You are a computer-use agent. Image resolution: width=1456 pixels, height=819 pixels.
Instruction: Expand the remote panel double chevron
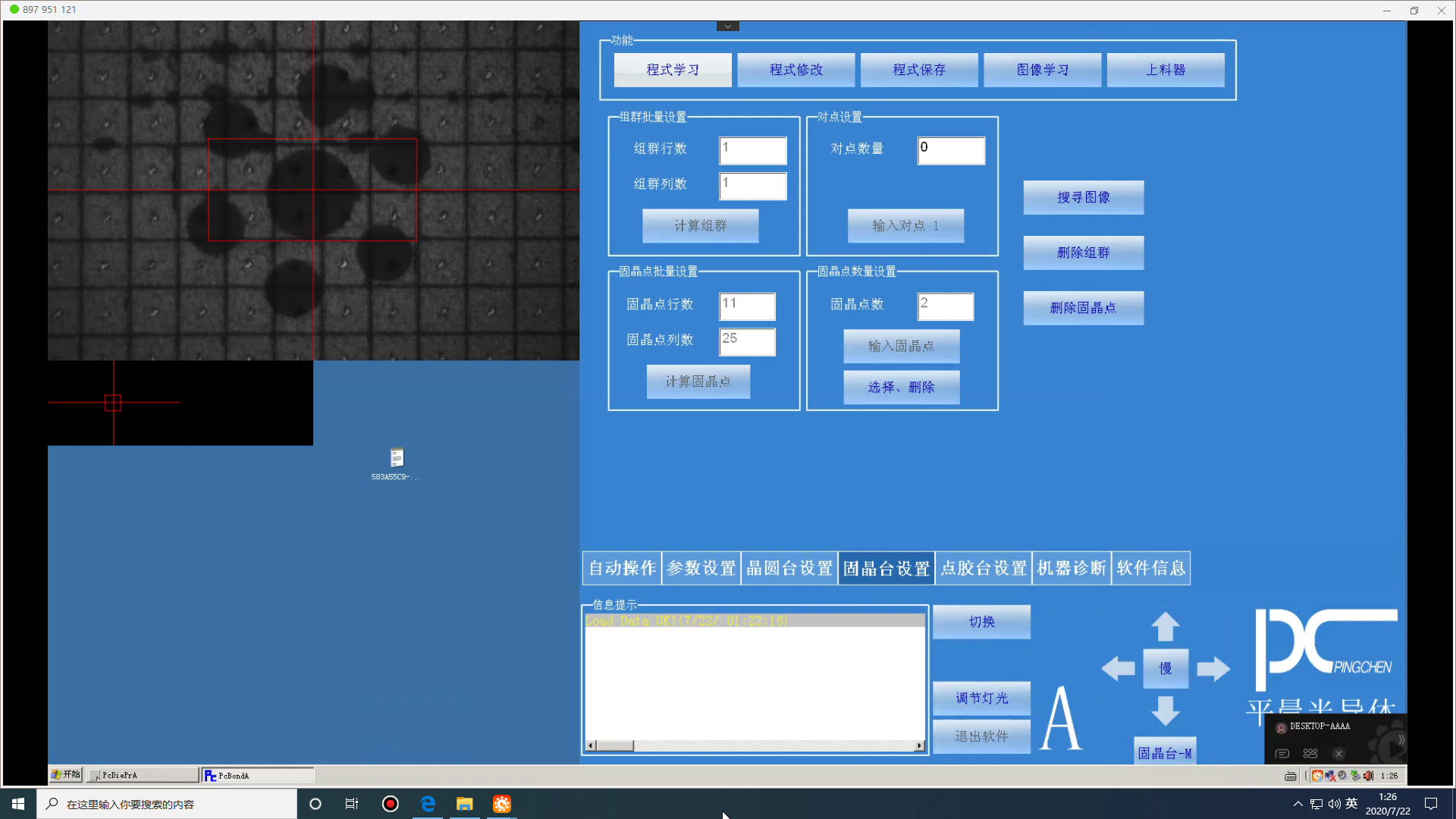(x=1401, y=739)
